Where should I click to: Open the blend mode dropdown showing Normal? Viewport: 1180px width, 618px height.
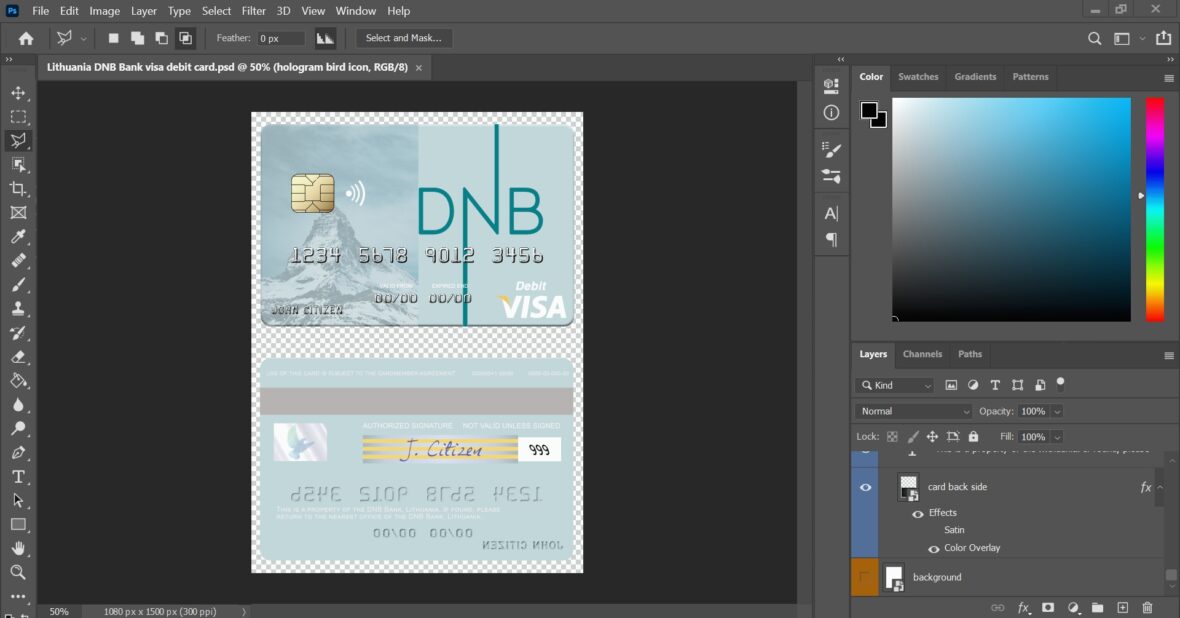pyautogui.click(x=912, y=411)
